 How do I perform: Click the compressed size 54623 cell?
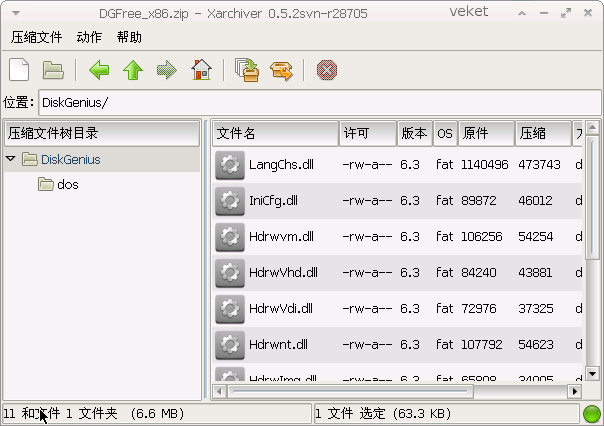(536, 344)
